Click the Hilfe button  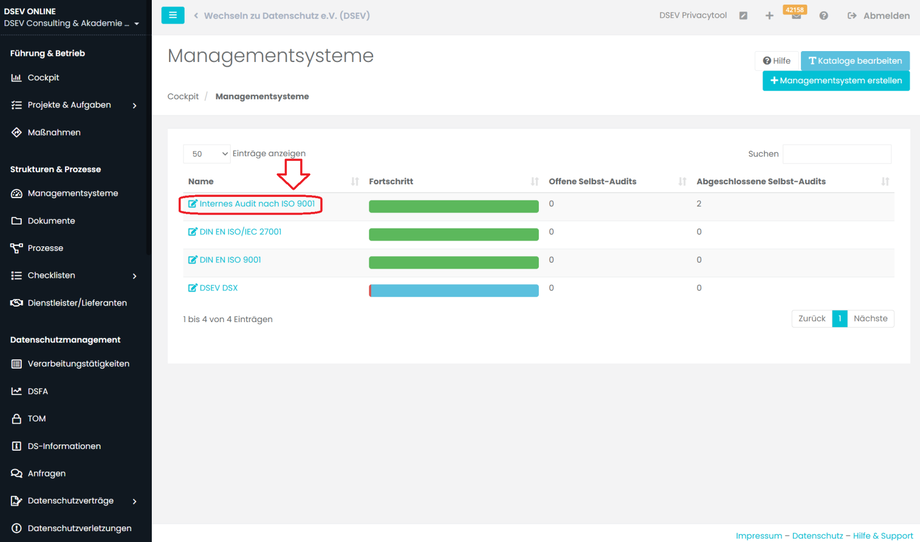click(777, 60)
